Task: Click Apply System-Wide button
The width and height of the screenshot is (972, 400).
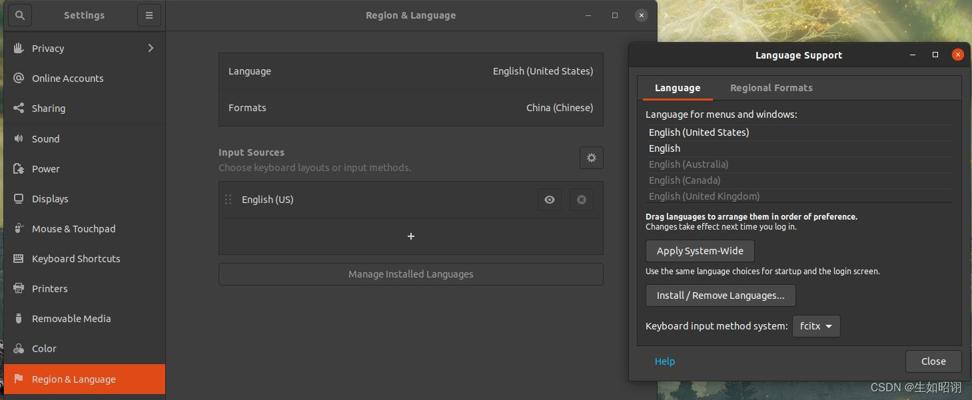Action: coord(700,251)
